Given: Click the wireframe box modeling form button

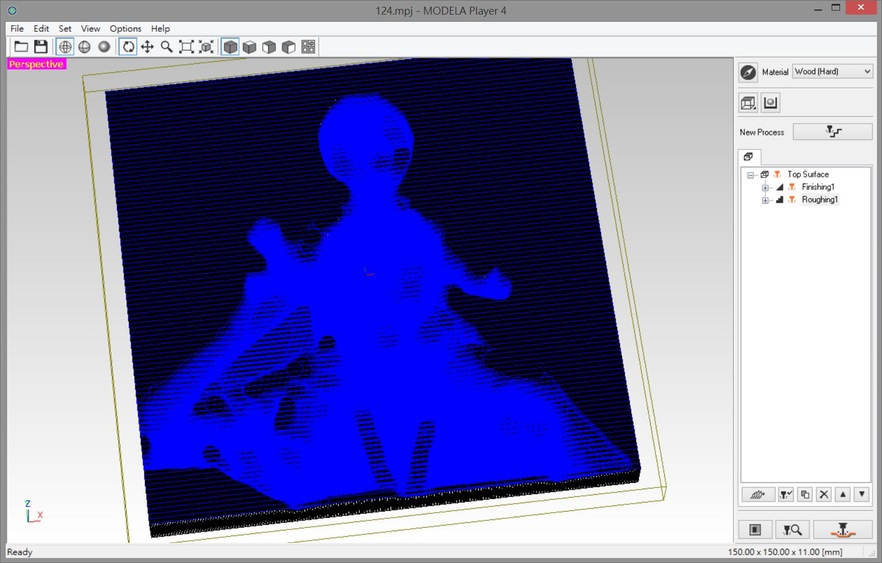Looking at the screenshot, I should coord(748,102).
